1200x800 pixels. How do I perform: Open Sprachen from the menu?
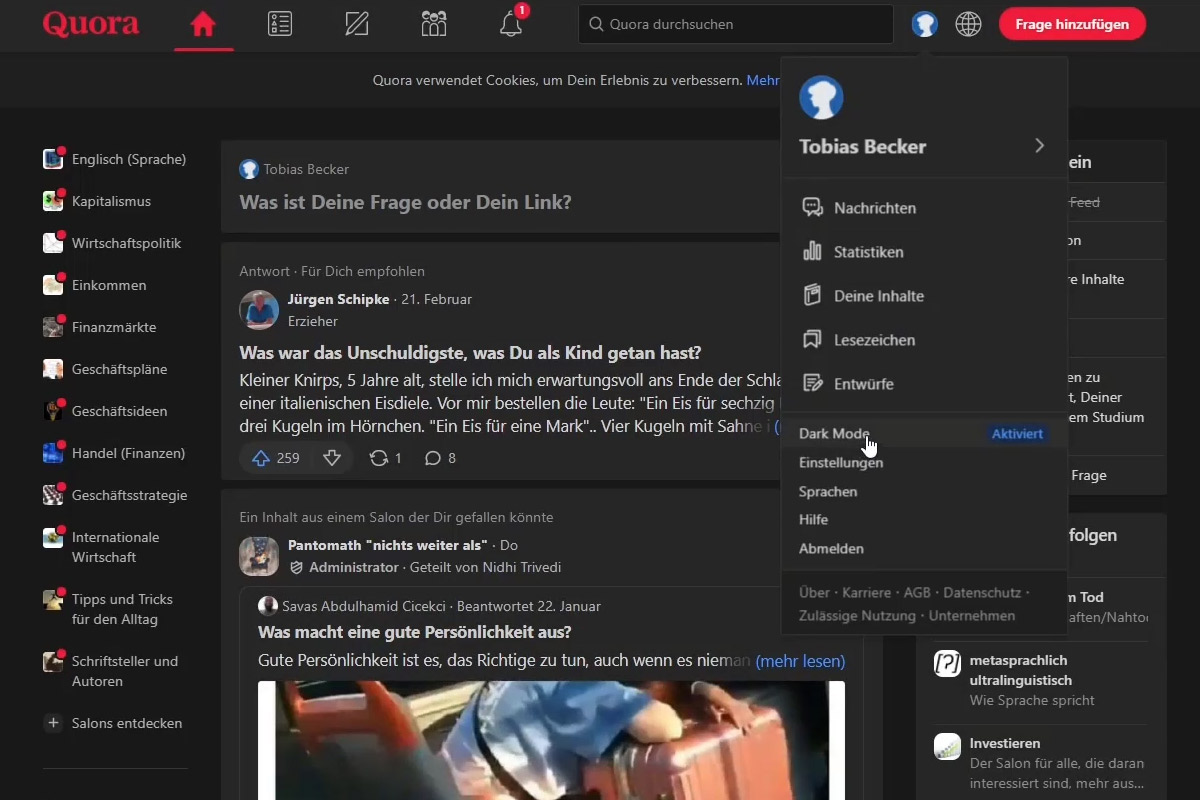[x=828, y=492]
